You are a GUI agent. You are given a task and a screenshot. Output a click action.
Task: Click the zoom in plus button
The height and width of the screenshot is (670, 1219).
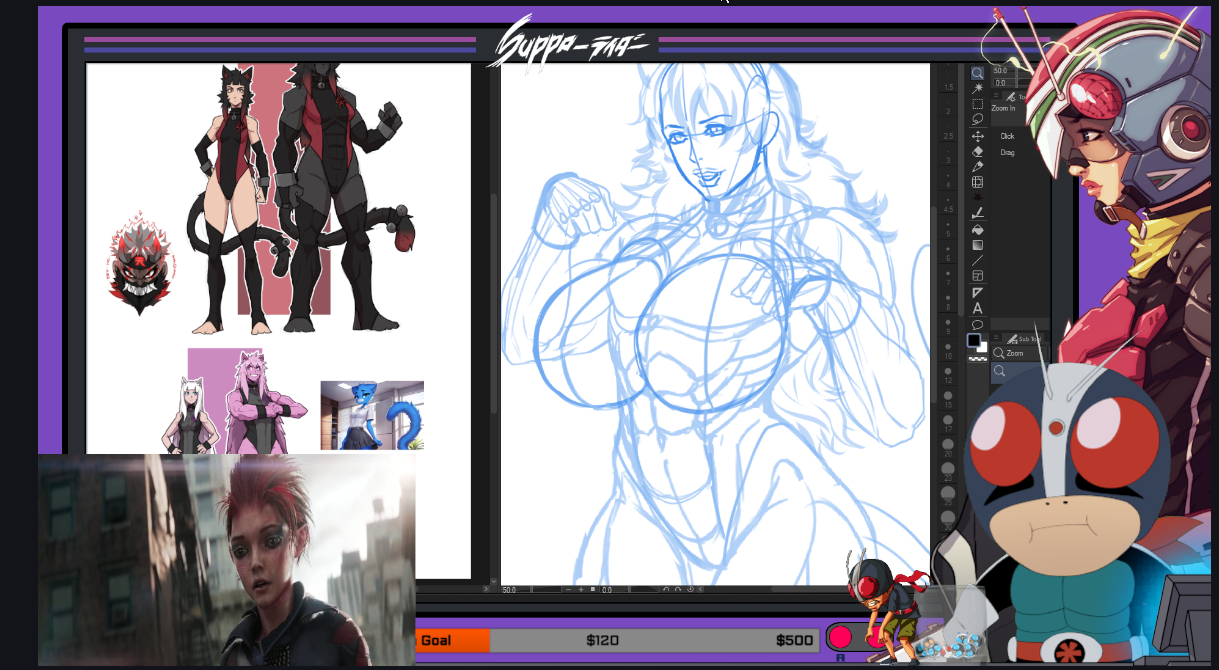(x=580, y=590)
